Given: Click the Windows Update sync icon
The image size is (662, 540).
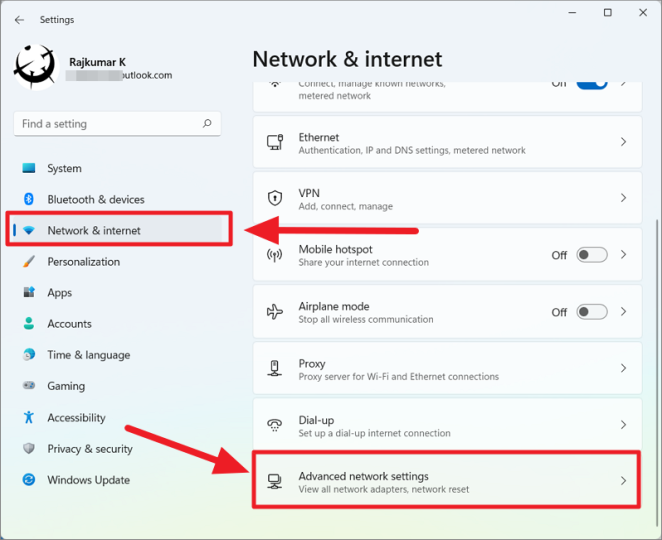Looking at the screenshot, I should 29,480.
